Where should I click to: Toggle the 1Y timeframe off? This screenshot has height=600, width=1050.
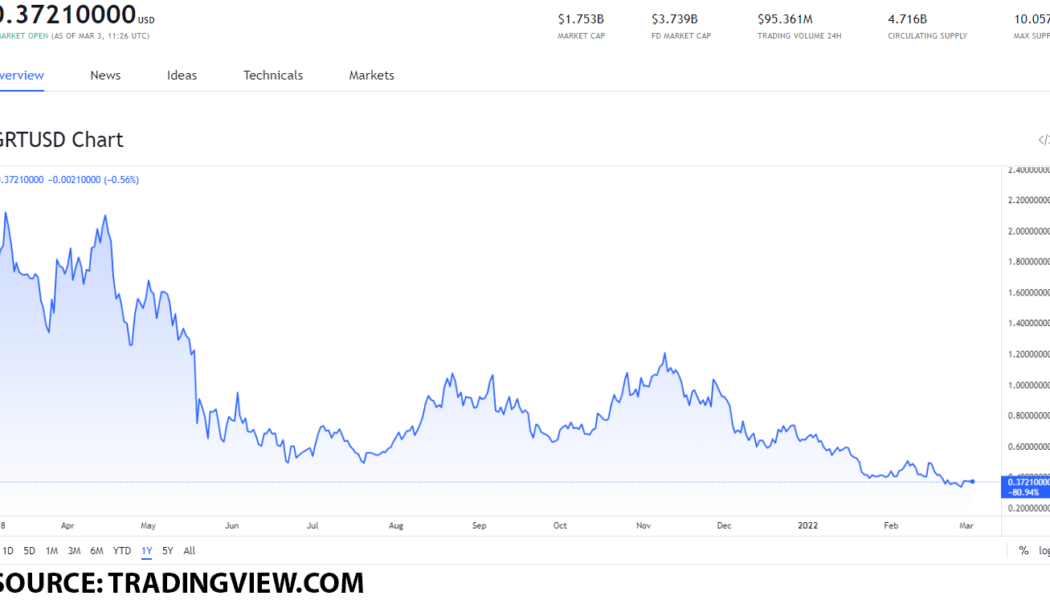tap(145, 550)
